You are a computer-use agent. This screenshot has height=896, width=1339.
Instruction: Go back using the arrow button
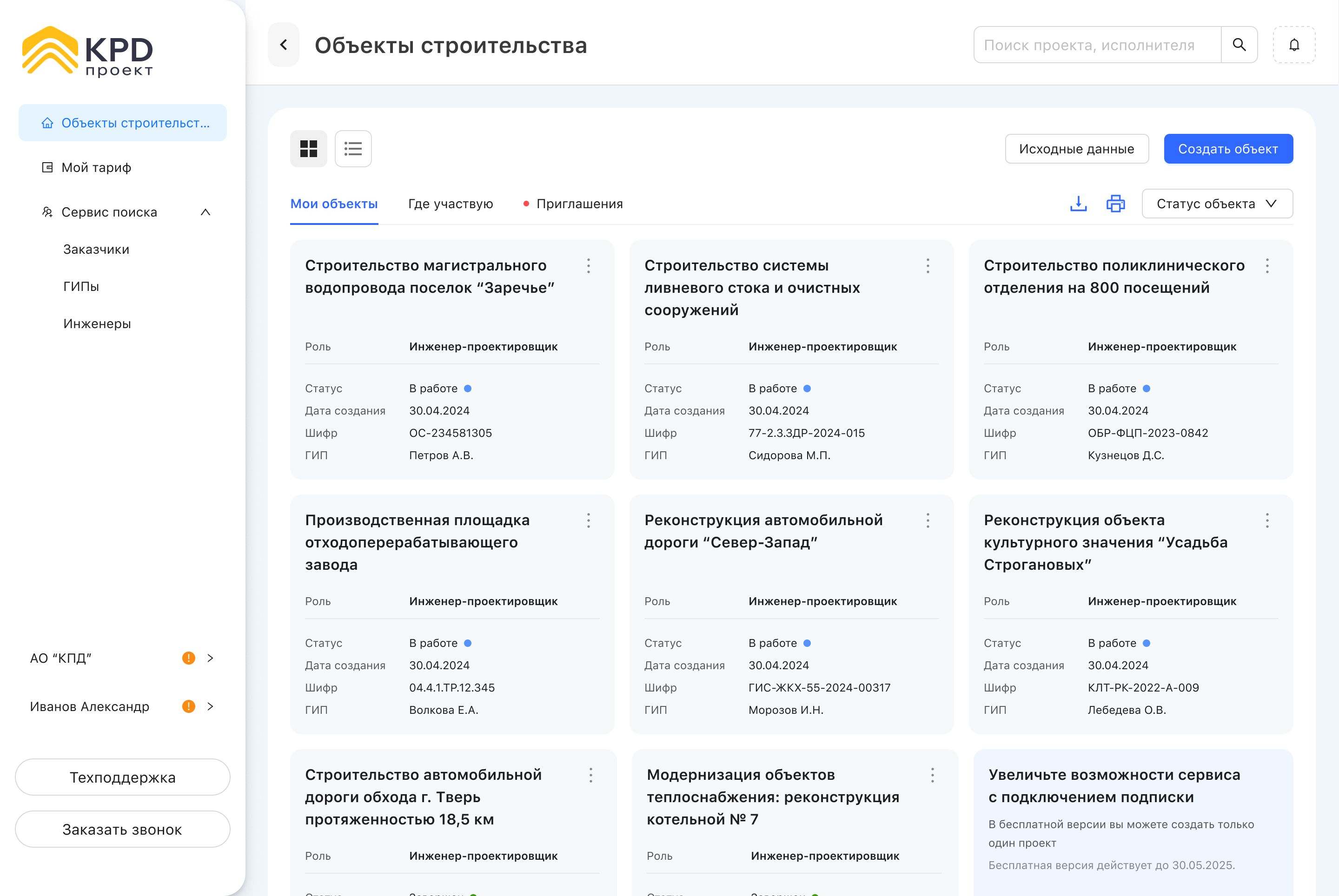[284, 45]
